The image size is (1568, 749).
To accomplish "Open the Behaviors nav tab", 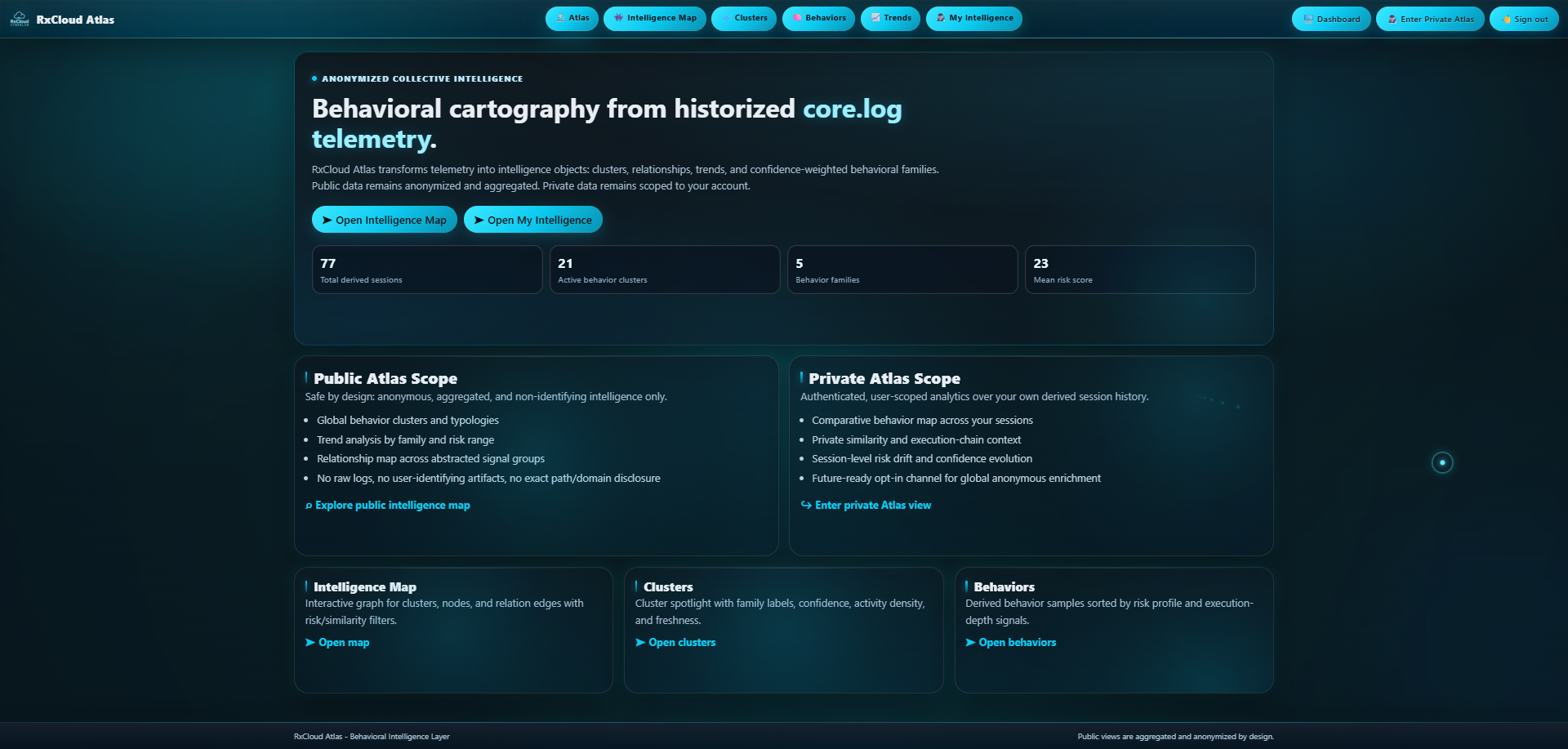I will click(x=819, y=18).
